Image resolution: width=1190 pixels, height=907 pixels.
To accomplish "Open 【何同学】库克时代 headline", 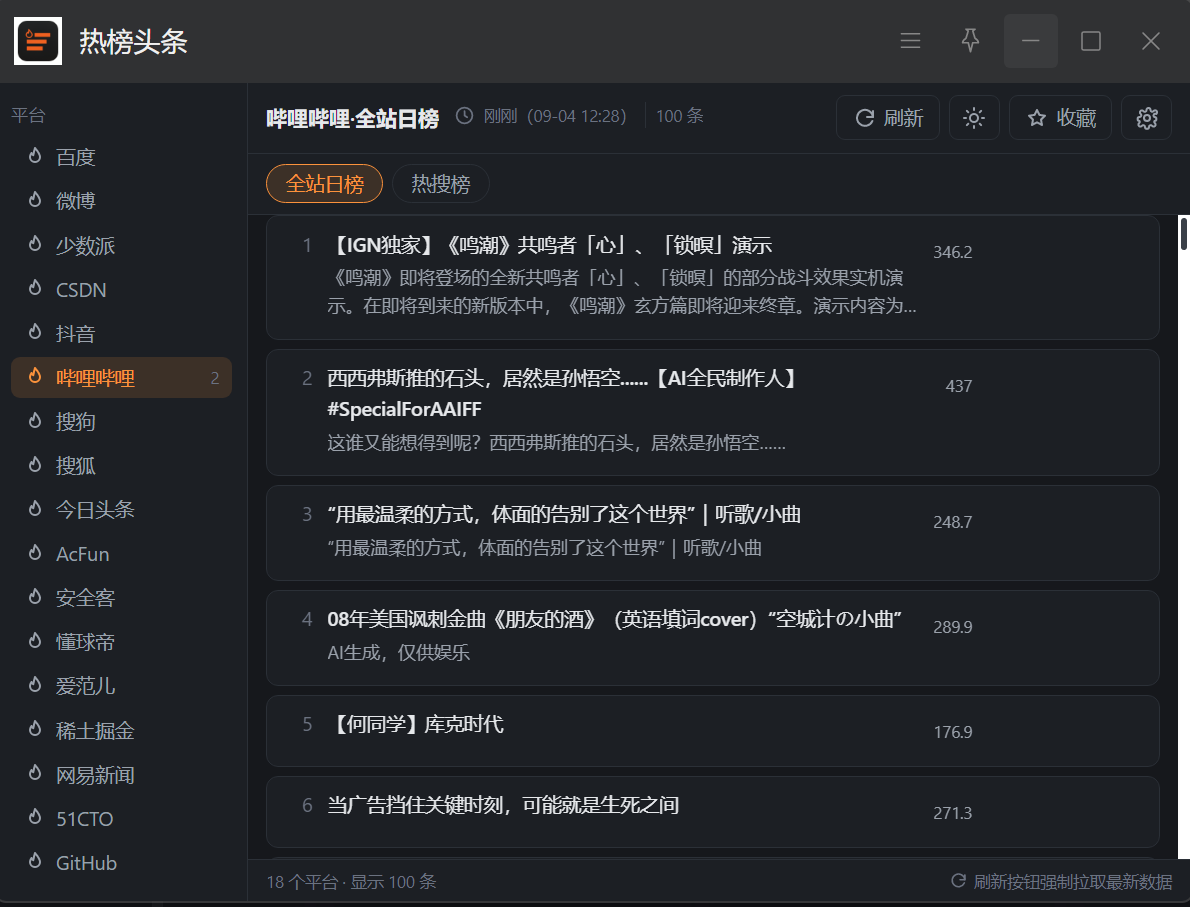I will [416, 724].
